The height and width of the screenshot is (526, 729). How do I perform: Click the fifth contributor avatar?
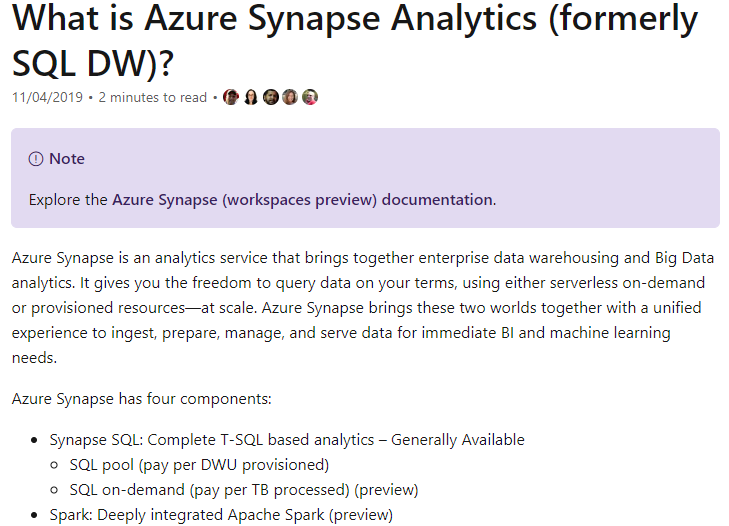pyautogui.click(x=310, y=97)
